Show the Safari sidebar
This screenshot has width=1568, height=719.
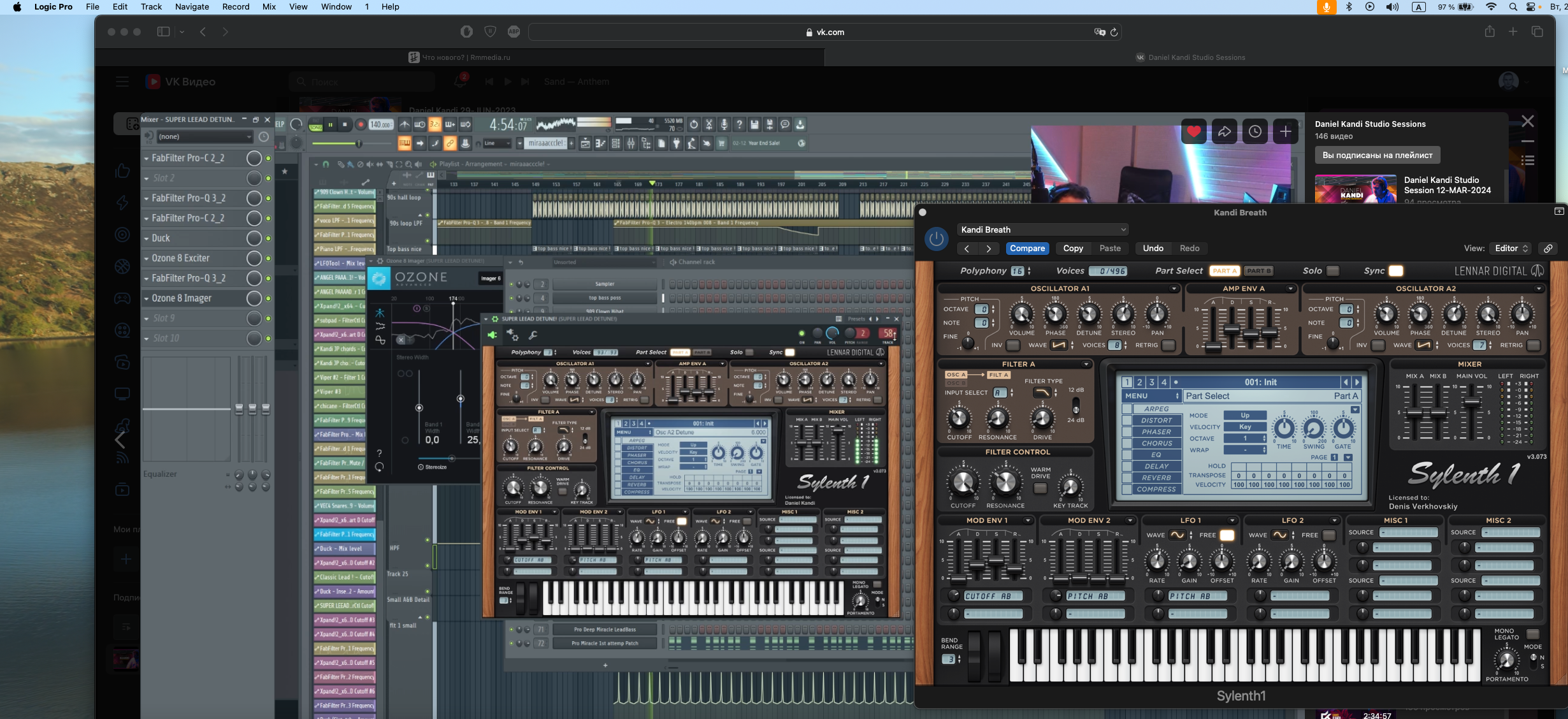(163, 32)
